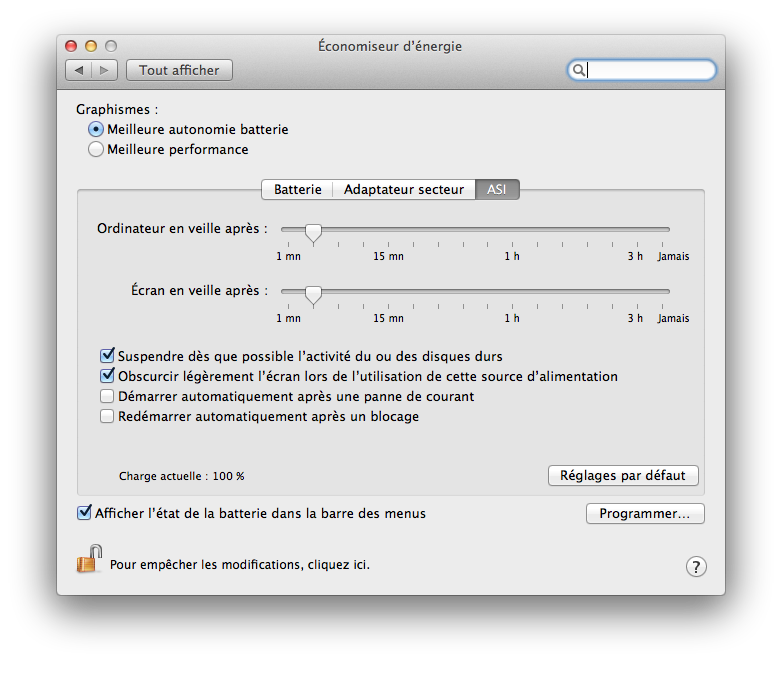The width and height of the screenshot is (782, 674).
Task: Switch to the Batterie tab
Action: coord(297,189)
